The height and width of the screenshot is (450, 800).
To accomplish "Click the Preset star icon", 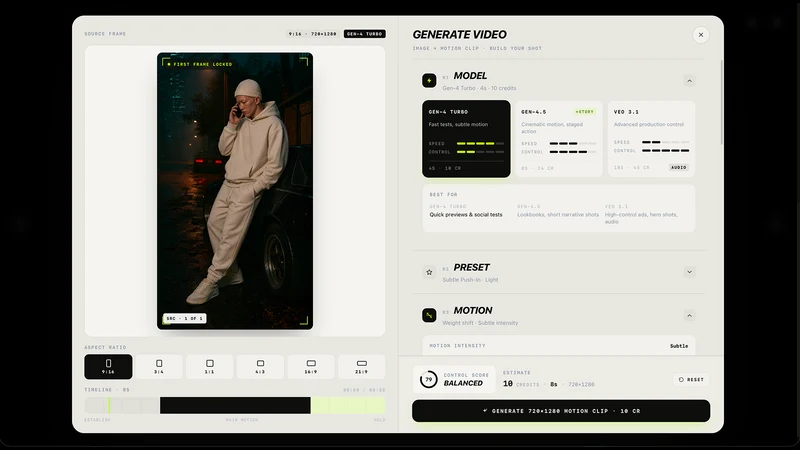I will (x=429, y=272).
